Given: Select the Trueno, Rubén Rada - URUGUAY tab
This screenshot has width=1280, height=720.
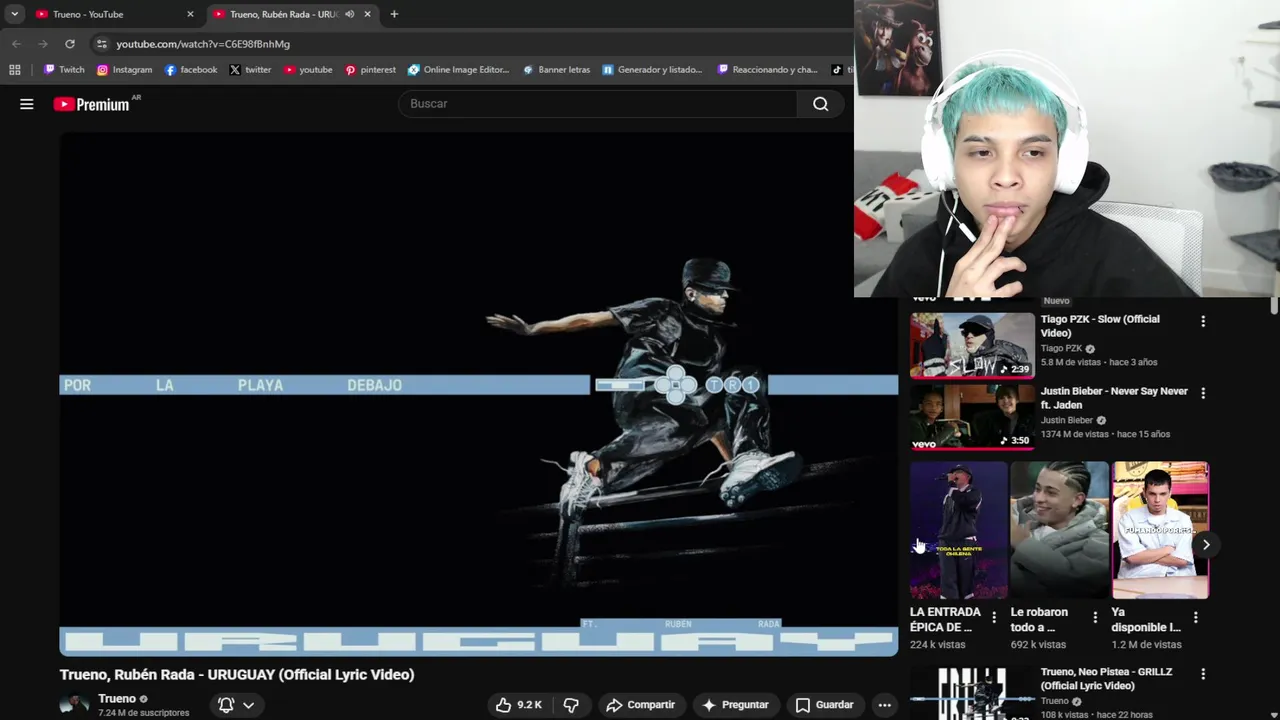Looking at the screenshot, I should pyautogui.click(x=283, y=14).
